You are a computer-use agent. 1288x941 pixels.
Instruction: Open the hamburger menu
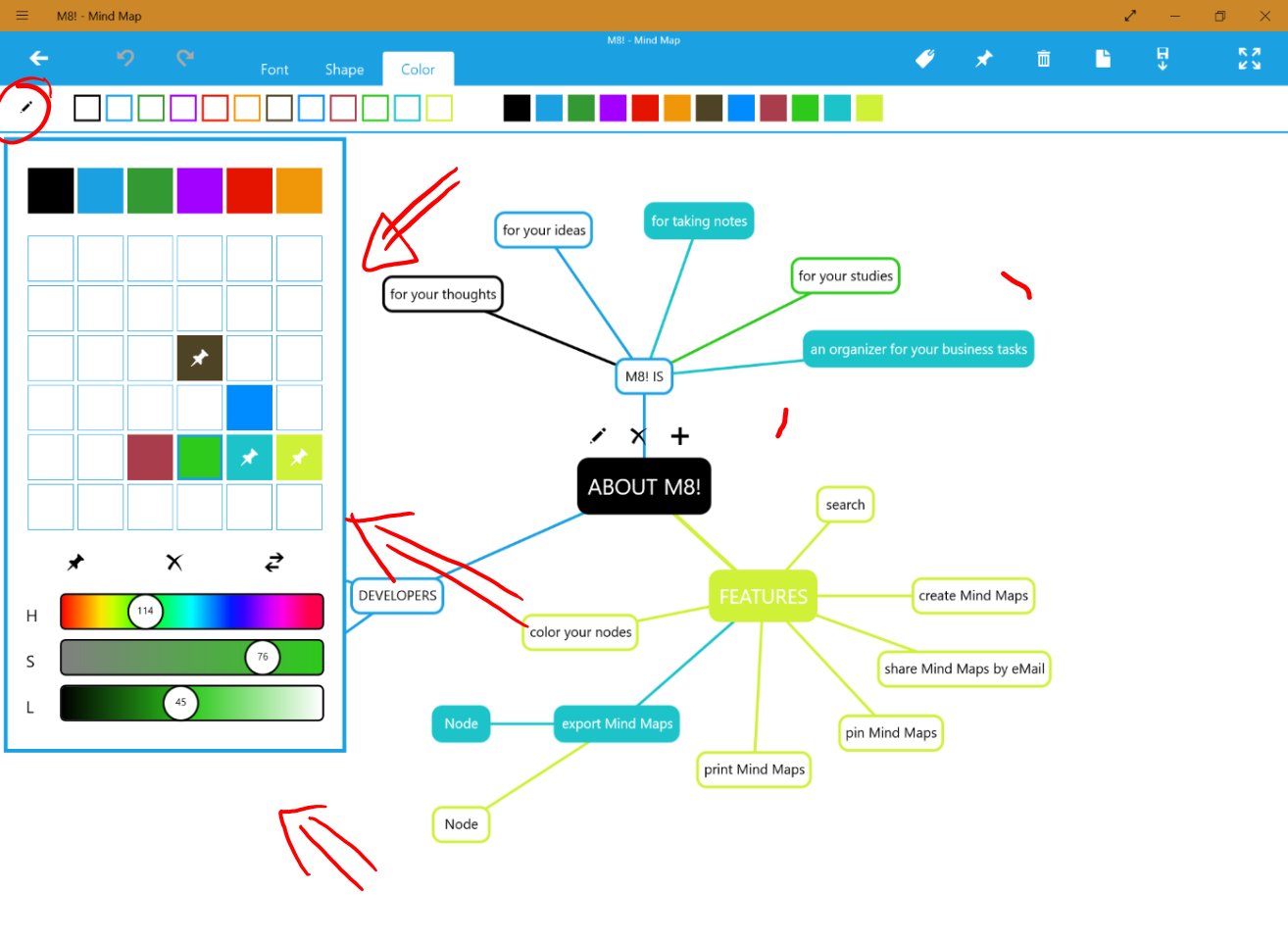tap(22, 15)
